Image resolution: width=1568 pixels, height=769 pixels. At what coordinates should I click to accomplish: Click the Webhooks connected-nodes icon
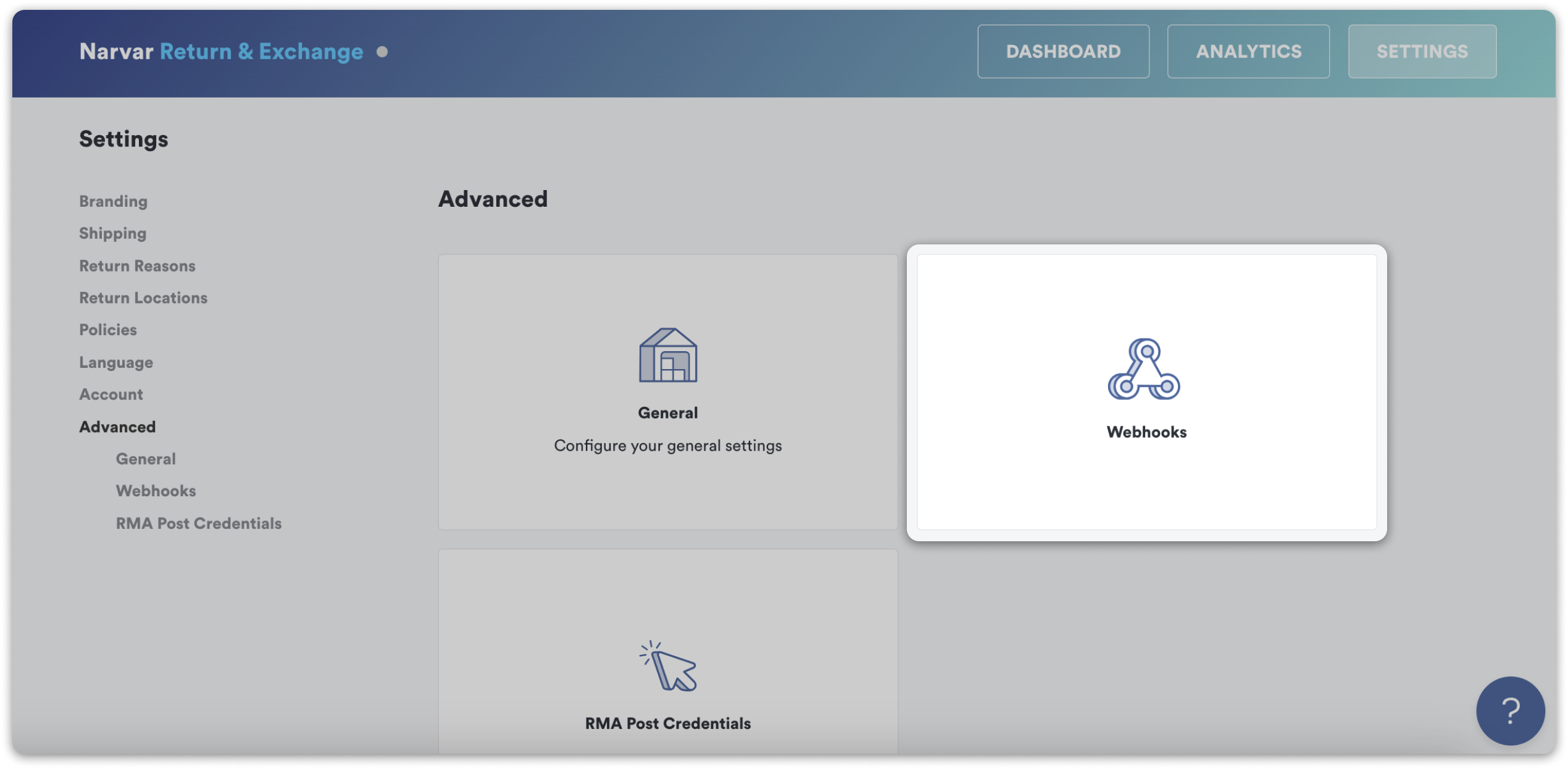[x=1144, y=369]
